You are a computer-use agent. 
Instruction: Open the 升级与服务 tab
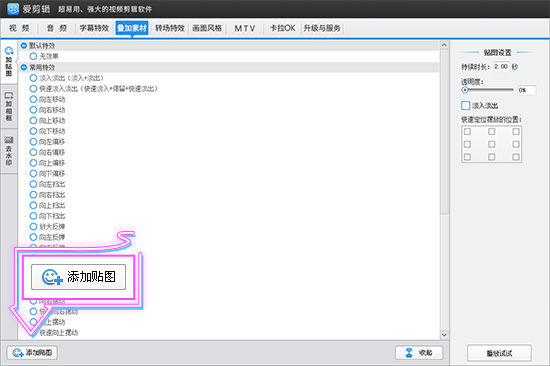[x=322, y=28]
